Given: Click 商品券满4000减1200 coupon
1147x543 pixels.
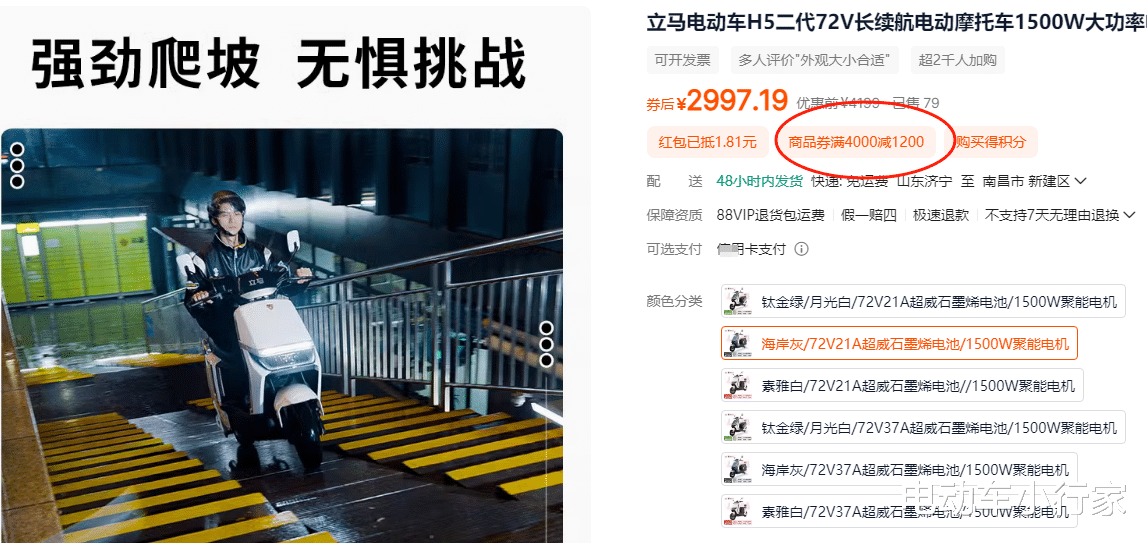Looking at the screenshot, I should [x=856, y=142].
